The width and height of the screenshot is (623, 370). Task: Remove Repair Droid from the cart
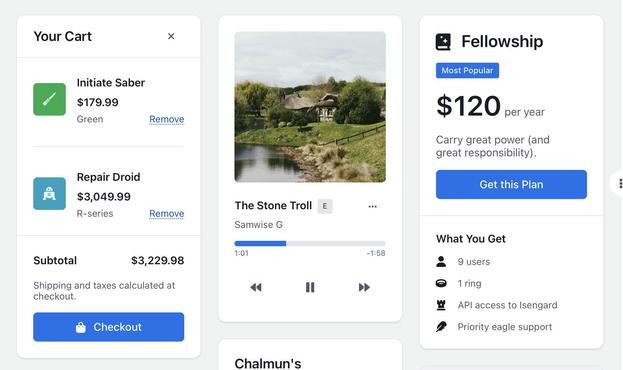coord(166,213)
